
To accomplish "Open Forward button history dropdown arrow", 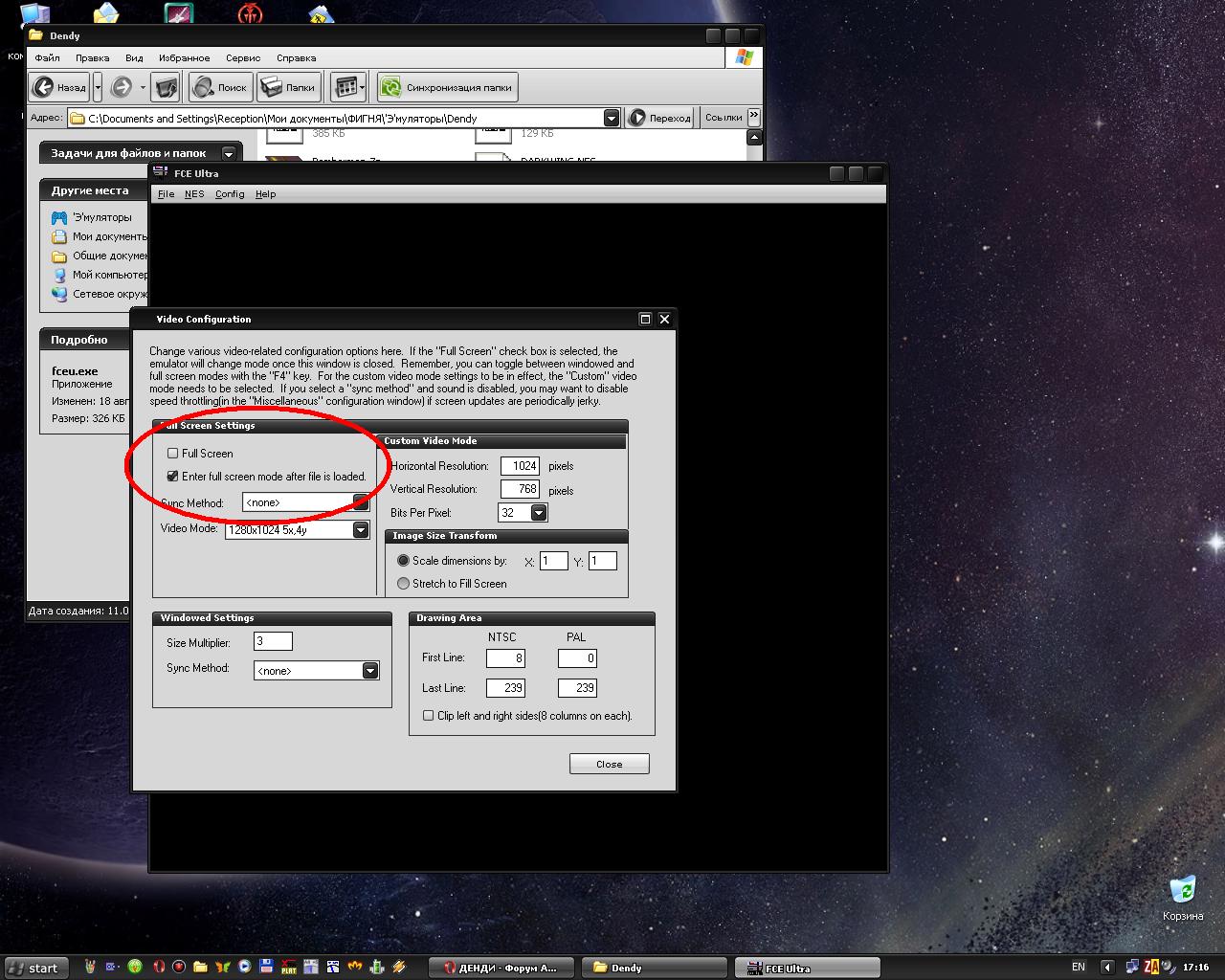I will 143,87.
